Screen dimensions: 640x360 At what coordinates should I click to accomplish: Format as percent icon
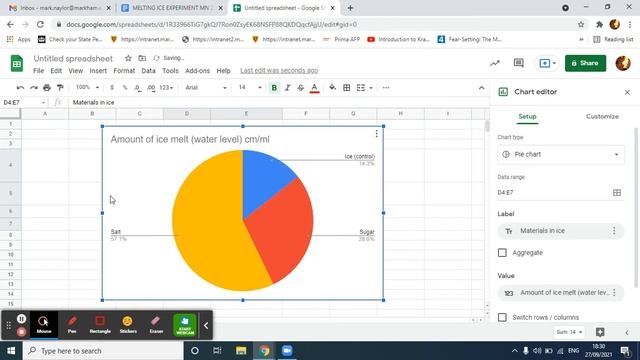coord(125,88)
